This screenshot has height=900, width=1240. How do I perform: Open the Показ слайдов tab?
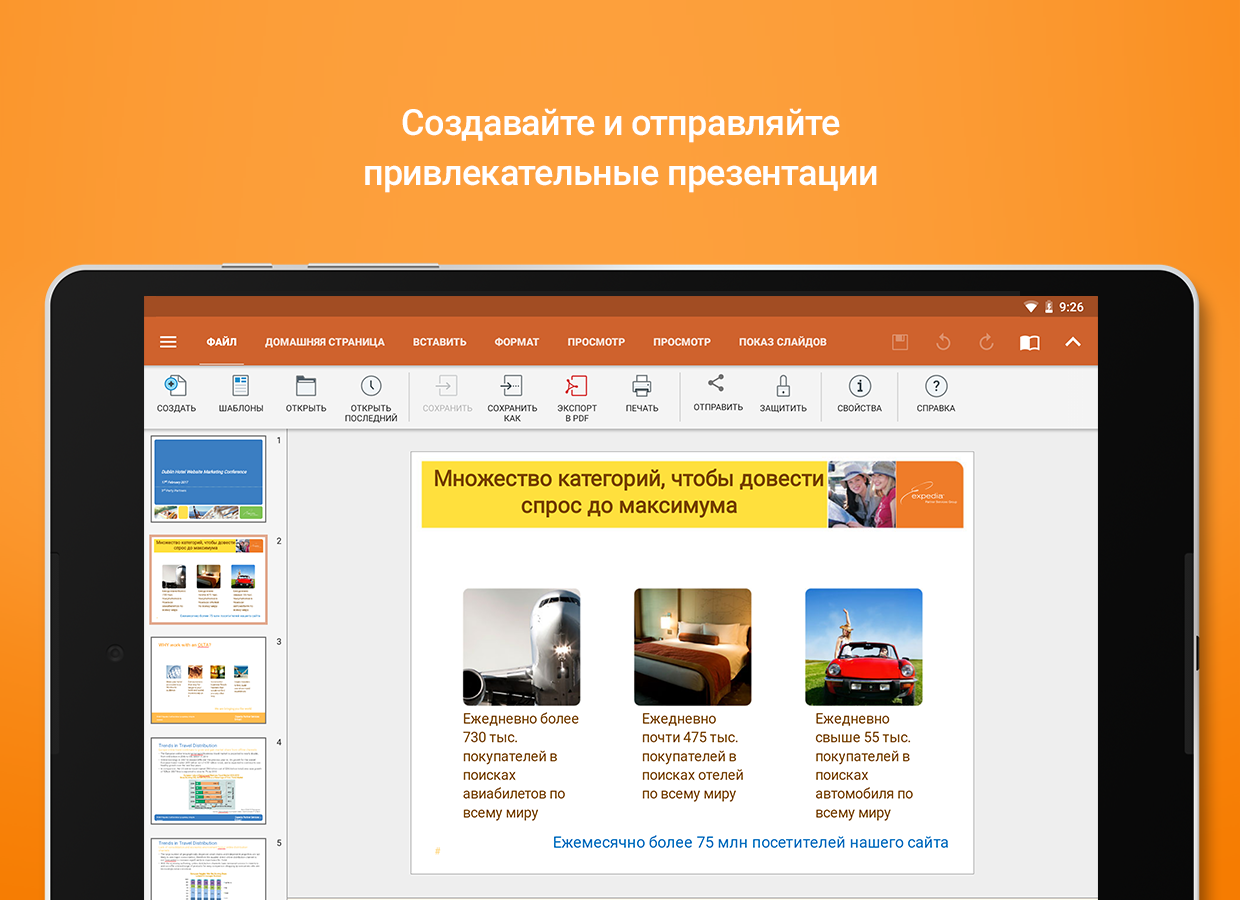coord(783,342)
